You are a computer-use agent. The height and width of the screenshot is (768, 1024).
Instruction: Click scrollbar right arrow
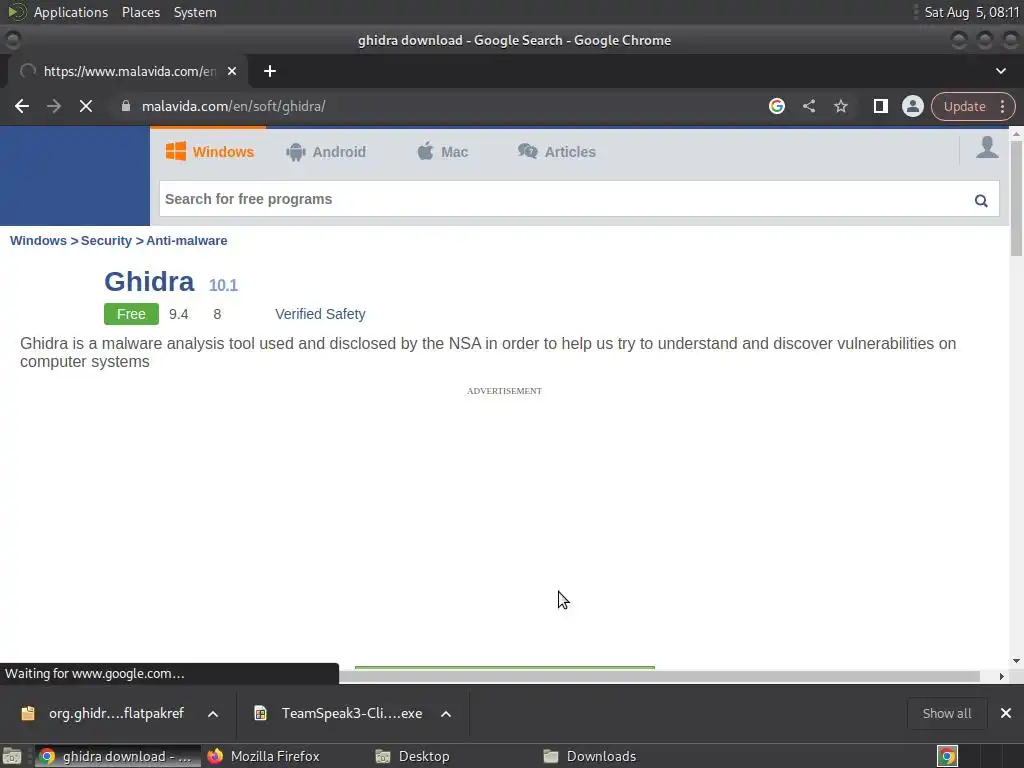(x=1001, y=677)
